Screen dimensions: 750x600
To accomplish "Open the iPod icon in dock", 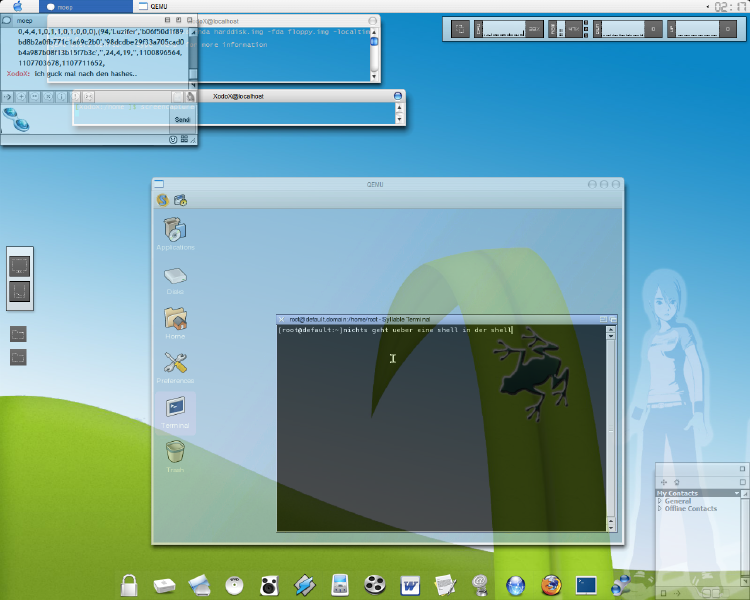I will coord(340,585).
